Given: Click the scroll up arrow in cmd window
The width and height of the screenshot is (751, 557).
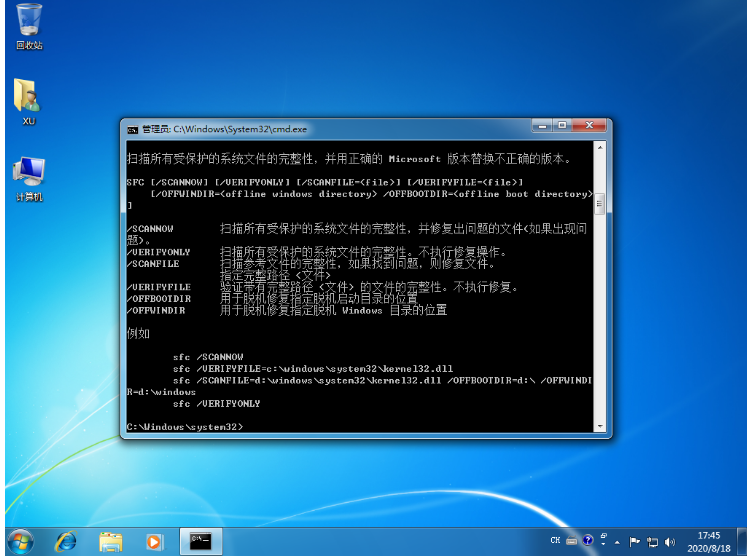Looking at the screenshot, I should (599, 149).
